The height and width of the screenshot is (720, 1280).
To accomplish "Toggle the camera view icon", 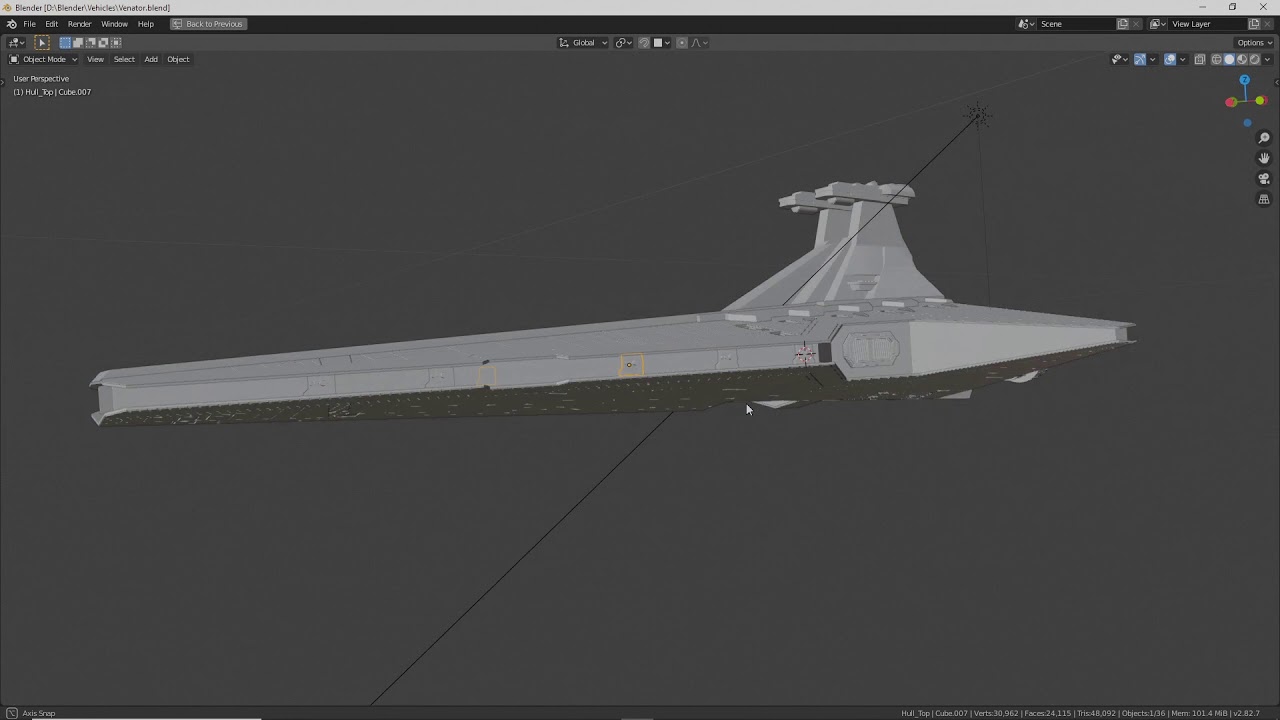I will coord(1264,179).
